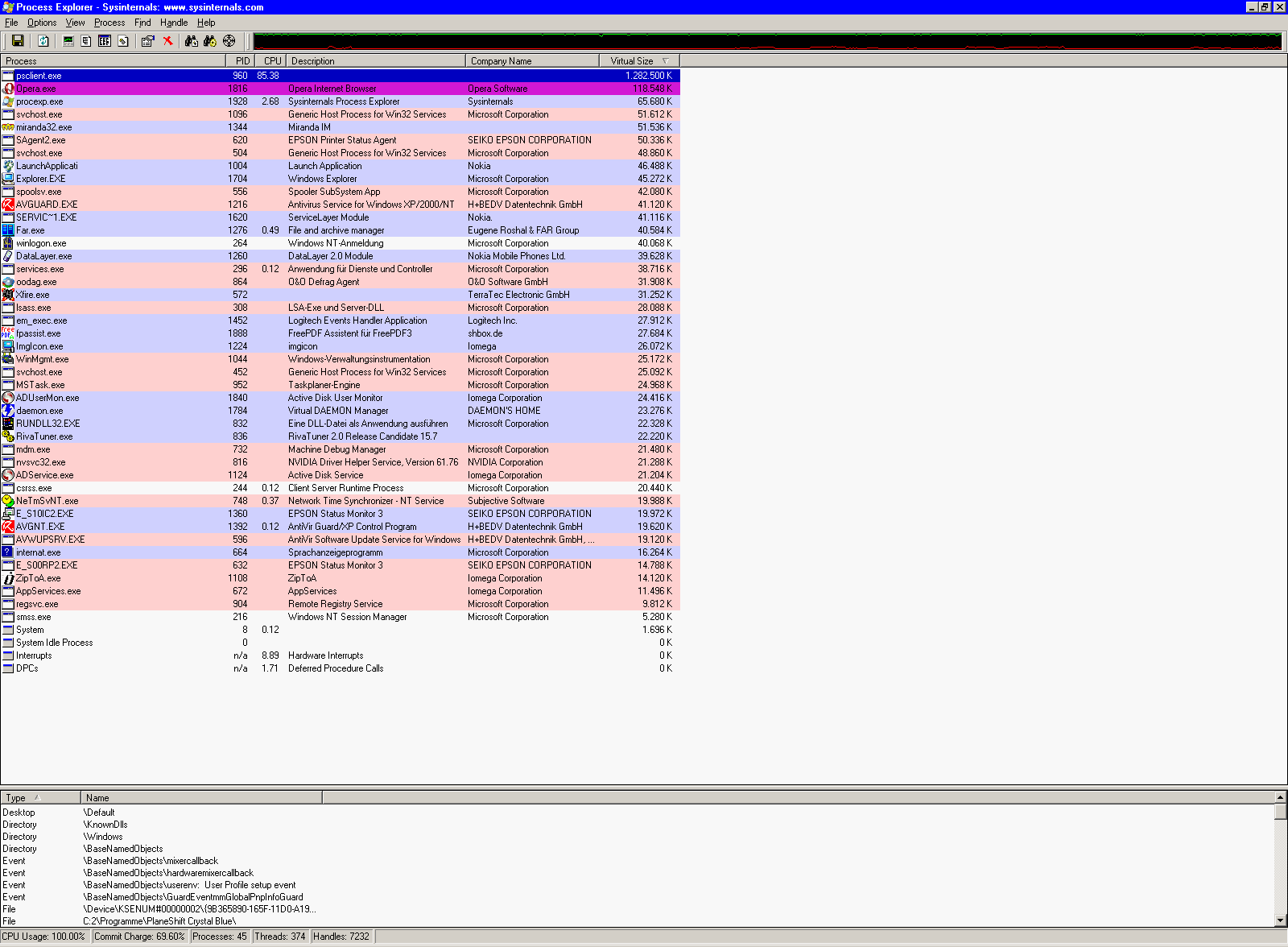Toggle the lower pane toolbar icon
Image resolution: width=1288 pixels, height=947 pixels.
tap(105, 41)
